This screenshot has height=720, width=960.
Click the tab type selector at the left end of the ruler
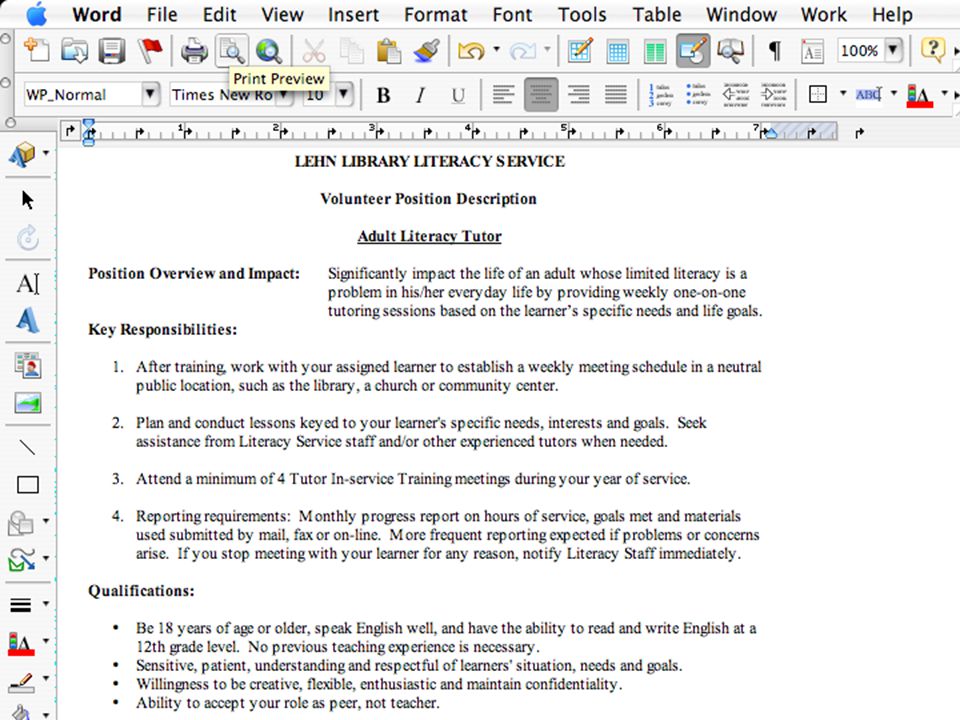70,130
